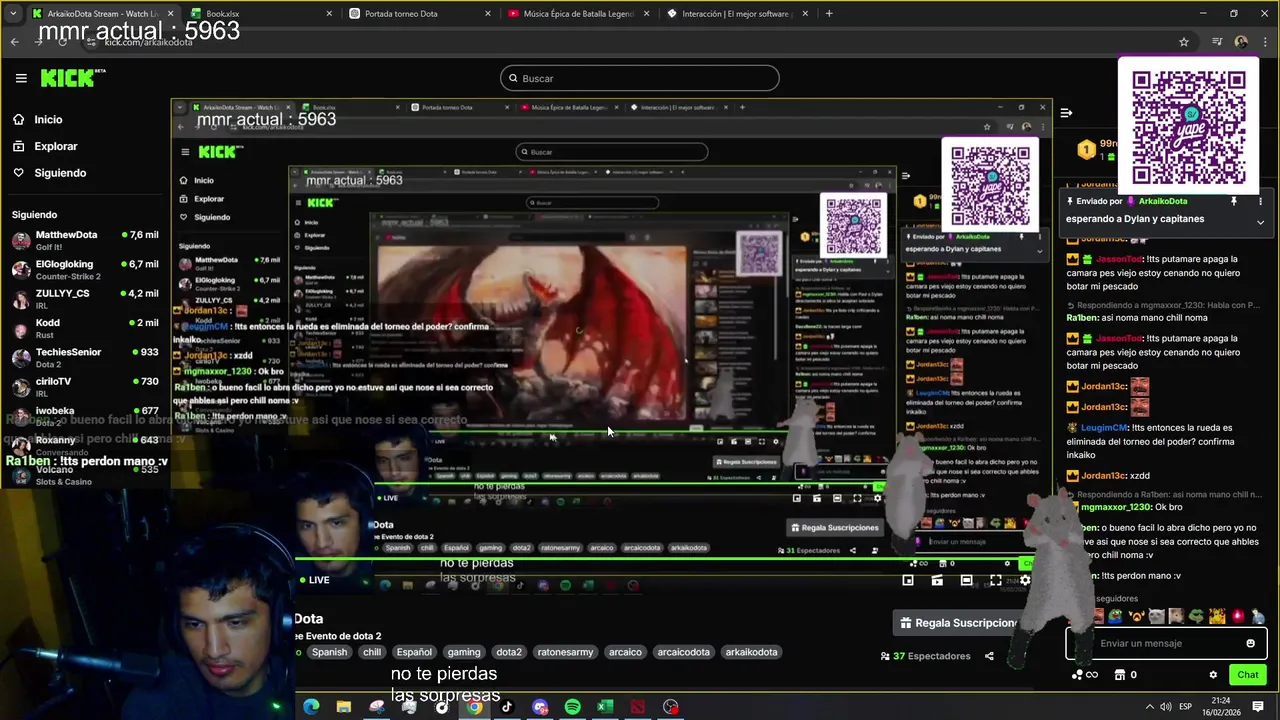This screenshot has height=720, width=1280.
Task: Reload the page in Chrome
Action: tap(63, 42)
